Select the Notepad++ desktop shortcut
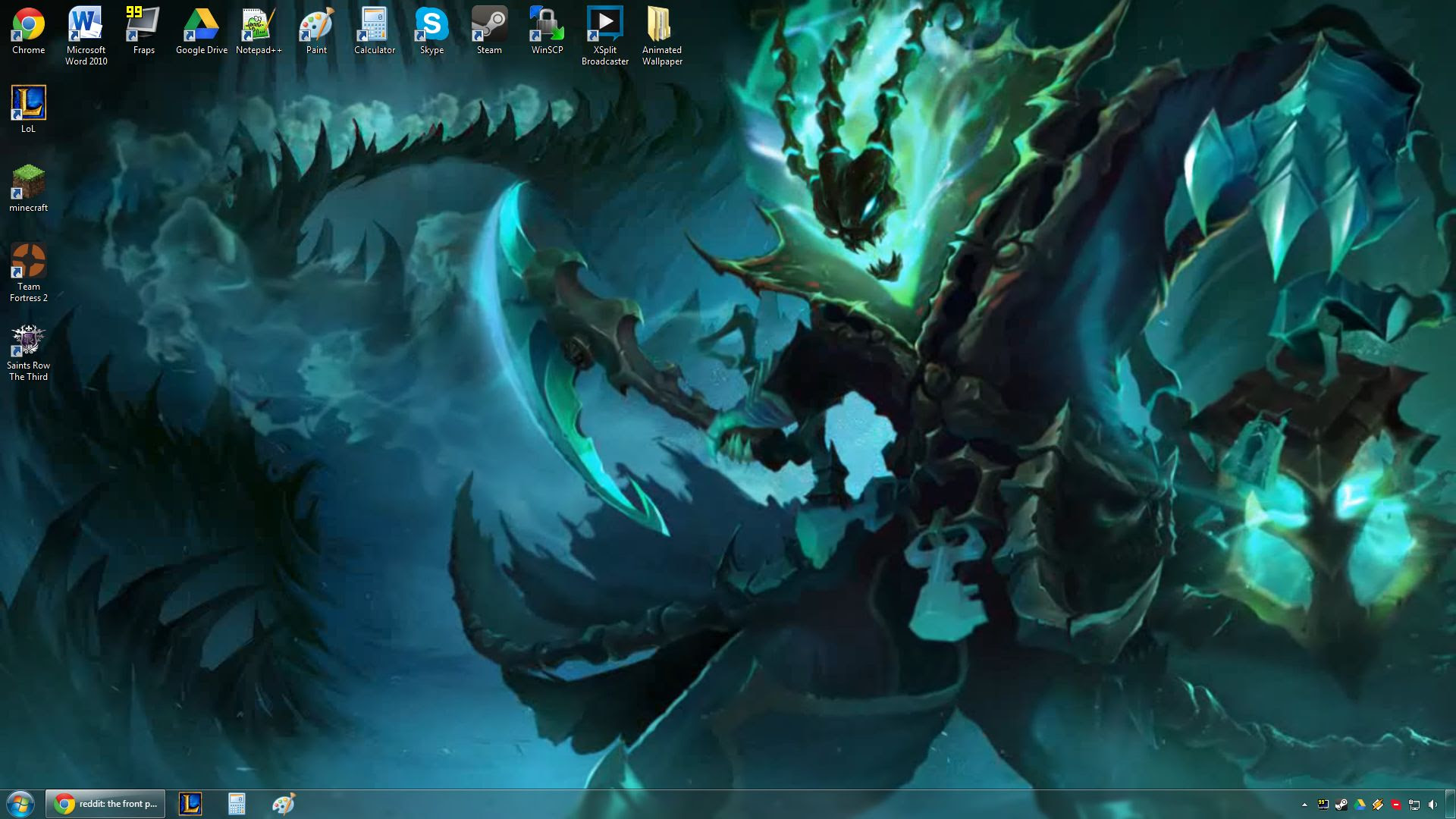The width and height of the screenshot is (1456, 819). (259, 32)
